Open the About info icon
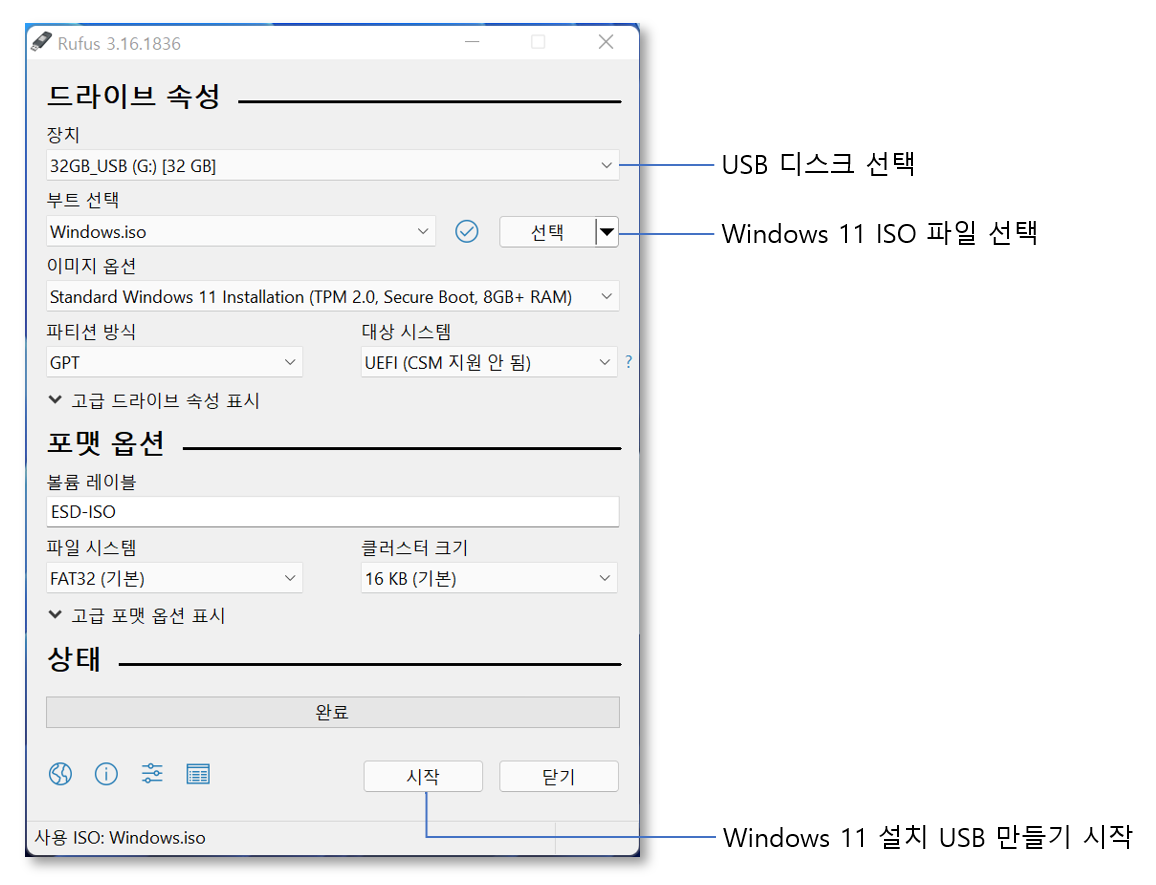The width and height of the screenshot is (1156, 885). [x=106, y=774]
